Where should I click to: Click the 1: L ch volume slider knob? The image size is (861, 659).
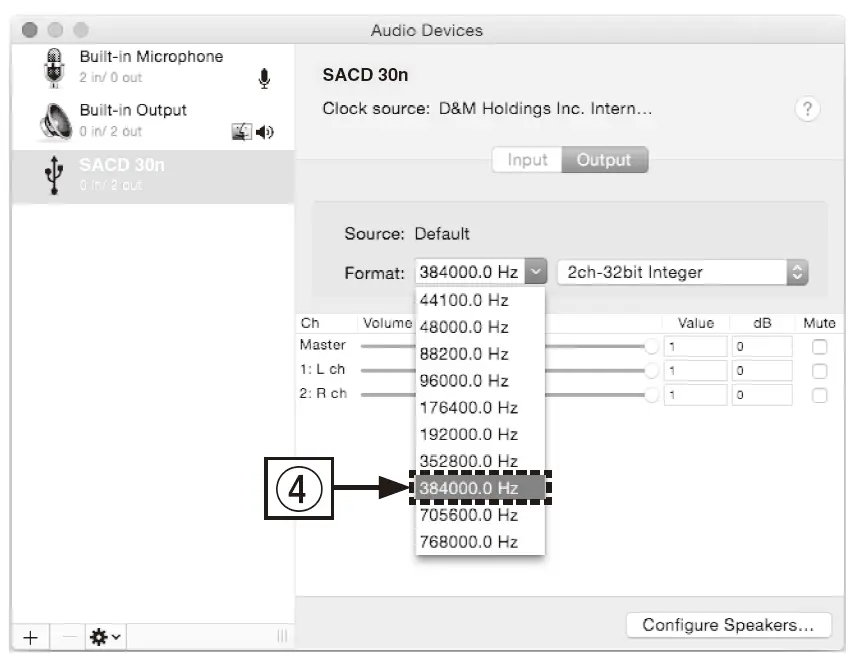point(651,371)
